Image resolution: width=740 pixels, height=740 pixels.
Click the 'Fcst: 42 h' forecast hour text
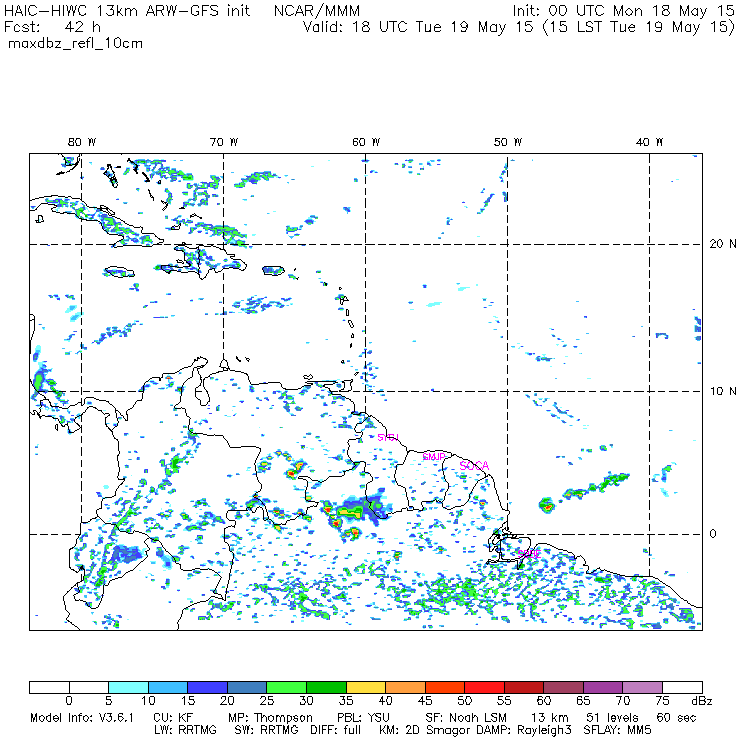coord(52,27)
